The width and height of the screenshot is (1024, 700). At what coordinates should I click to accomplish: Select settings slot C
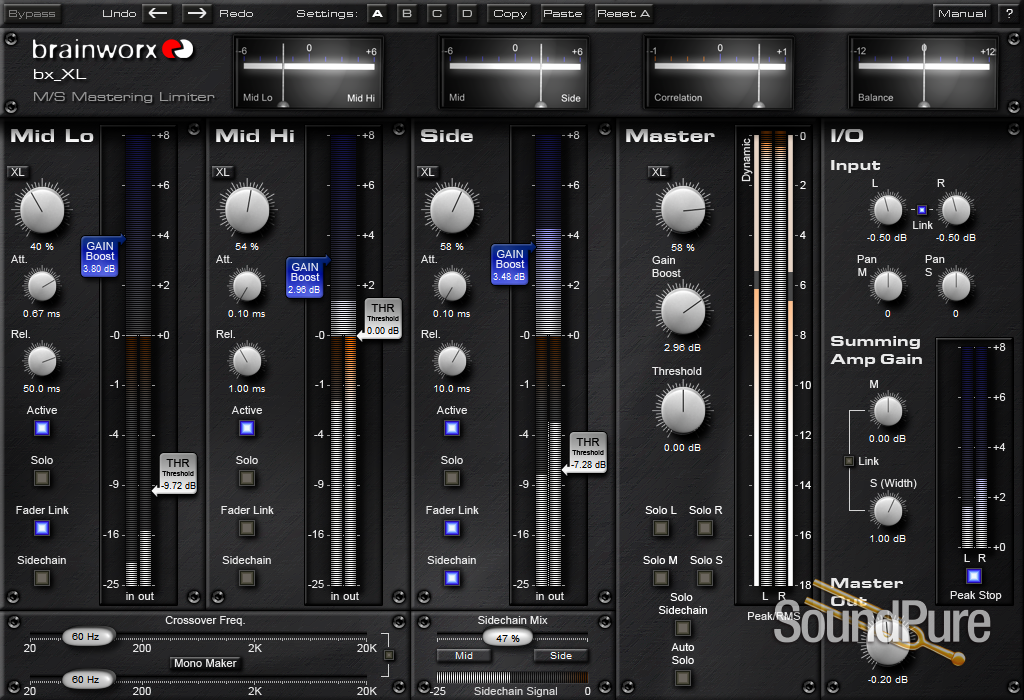pyautogui.click(x=437, y=13)
